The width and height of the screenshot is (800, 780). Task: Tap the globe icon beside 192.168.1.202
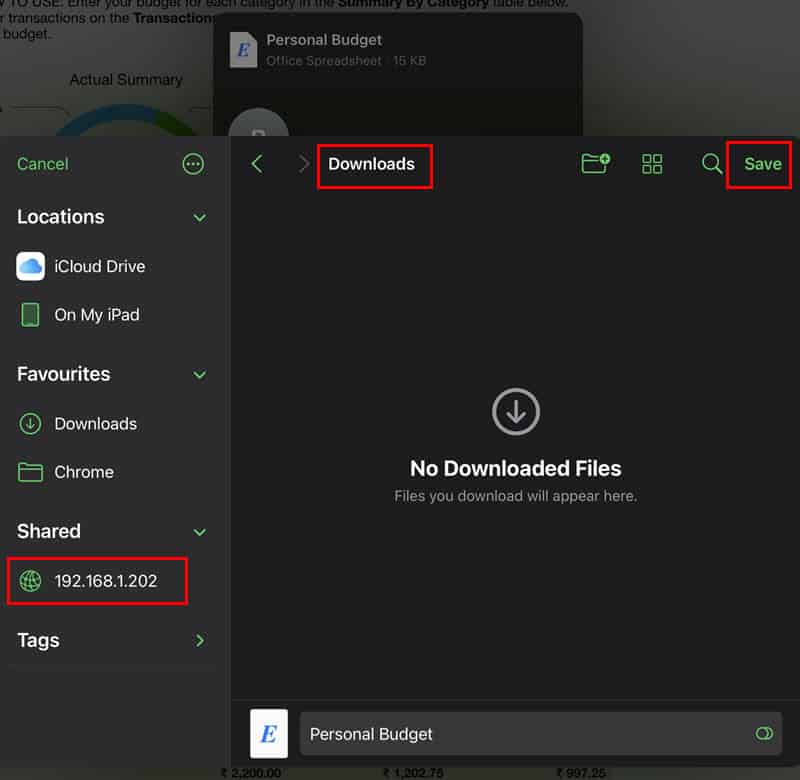30,581
